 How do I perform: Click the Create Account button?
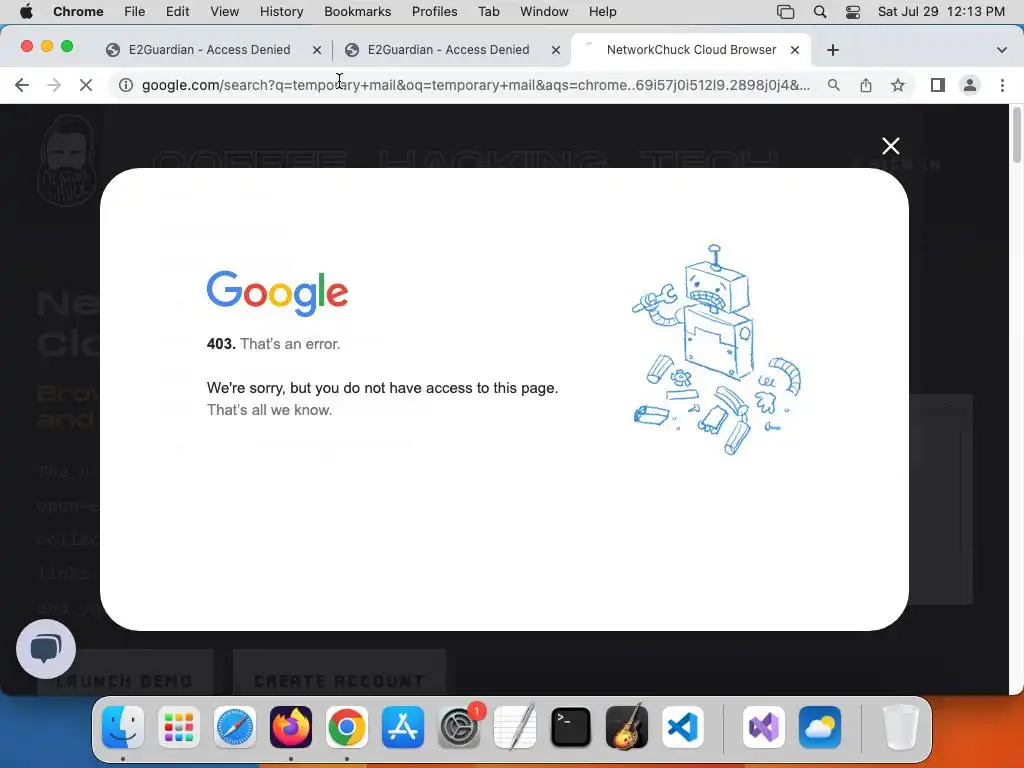coord(340,673)
